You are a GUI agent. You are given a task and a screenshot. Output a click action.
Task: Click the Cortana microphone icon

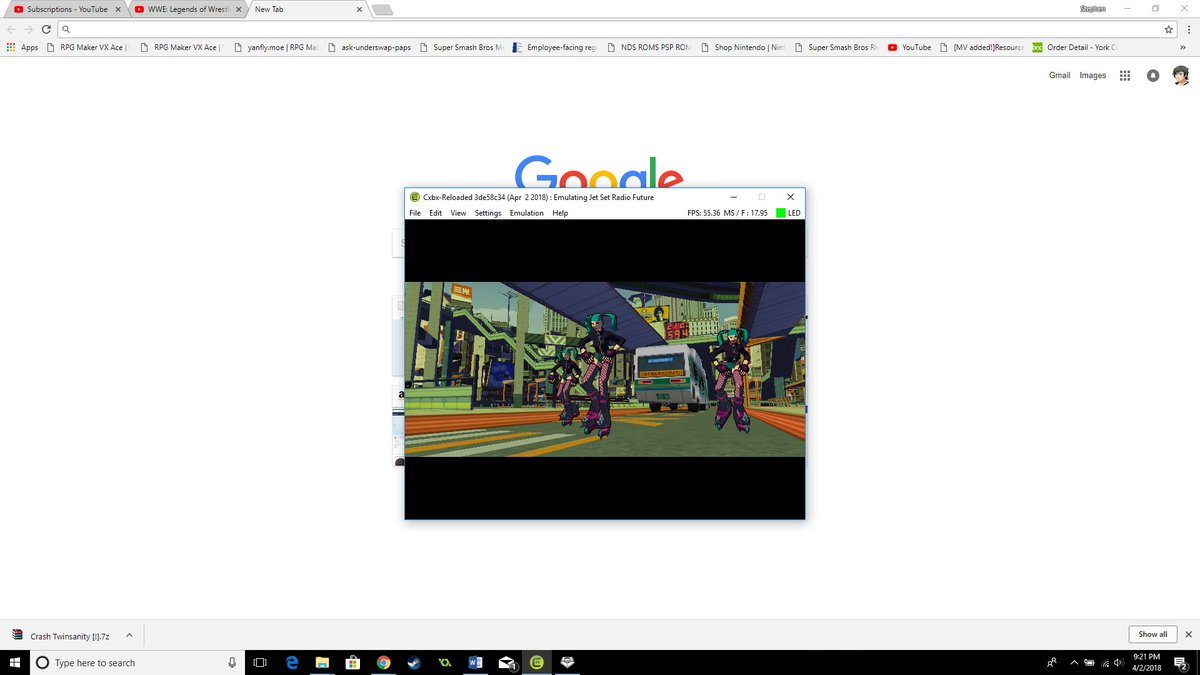coord(232,662)
